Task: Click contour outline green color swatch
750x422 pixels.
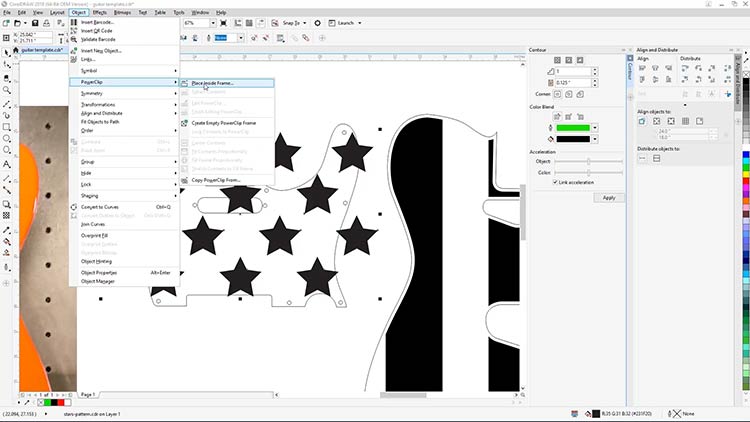Action: tap(573, 128)
